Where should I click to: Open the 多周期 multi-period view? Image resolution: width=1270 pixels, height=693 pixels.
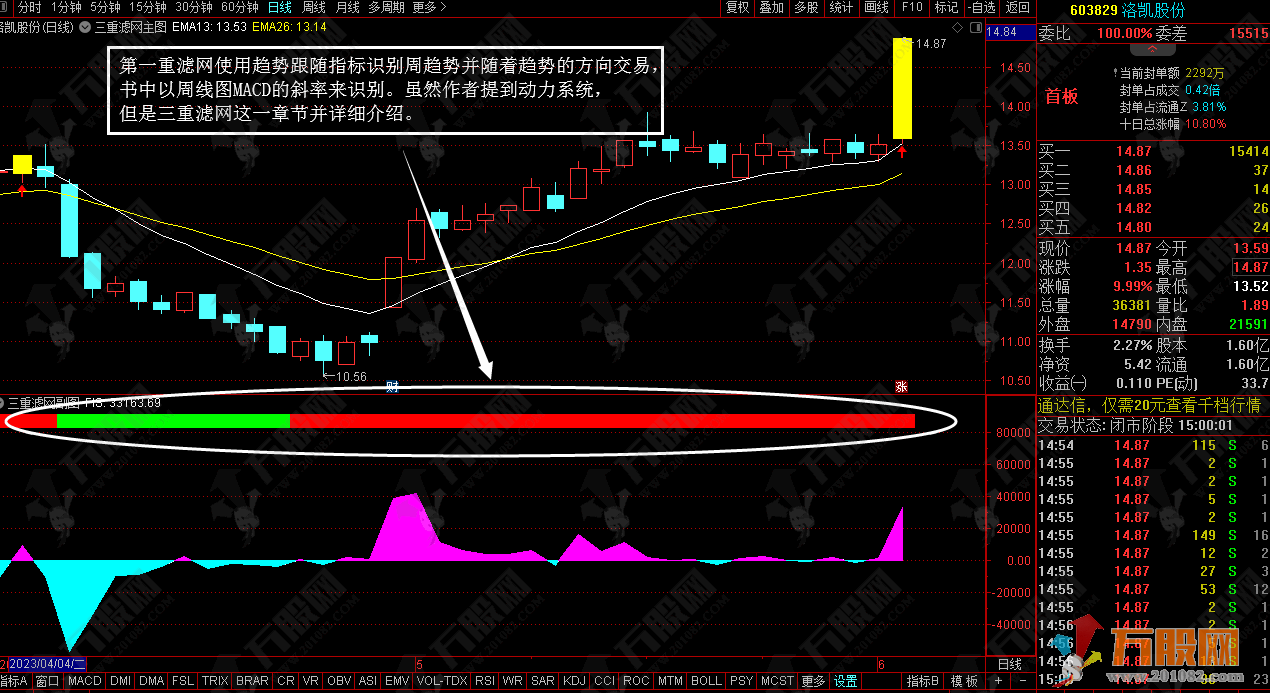386,7
